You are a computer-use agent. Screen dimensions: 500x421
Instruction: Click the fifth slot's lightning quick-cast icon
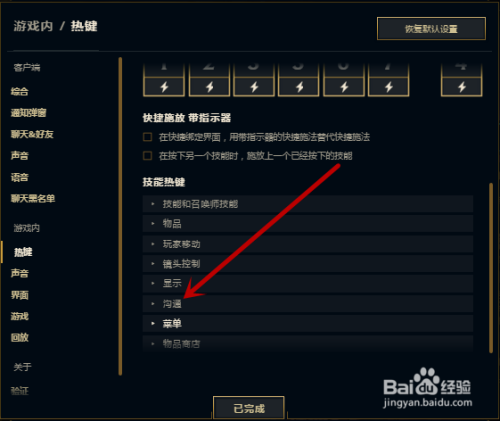point(344,87)
